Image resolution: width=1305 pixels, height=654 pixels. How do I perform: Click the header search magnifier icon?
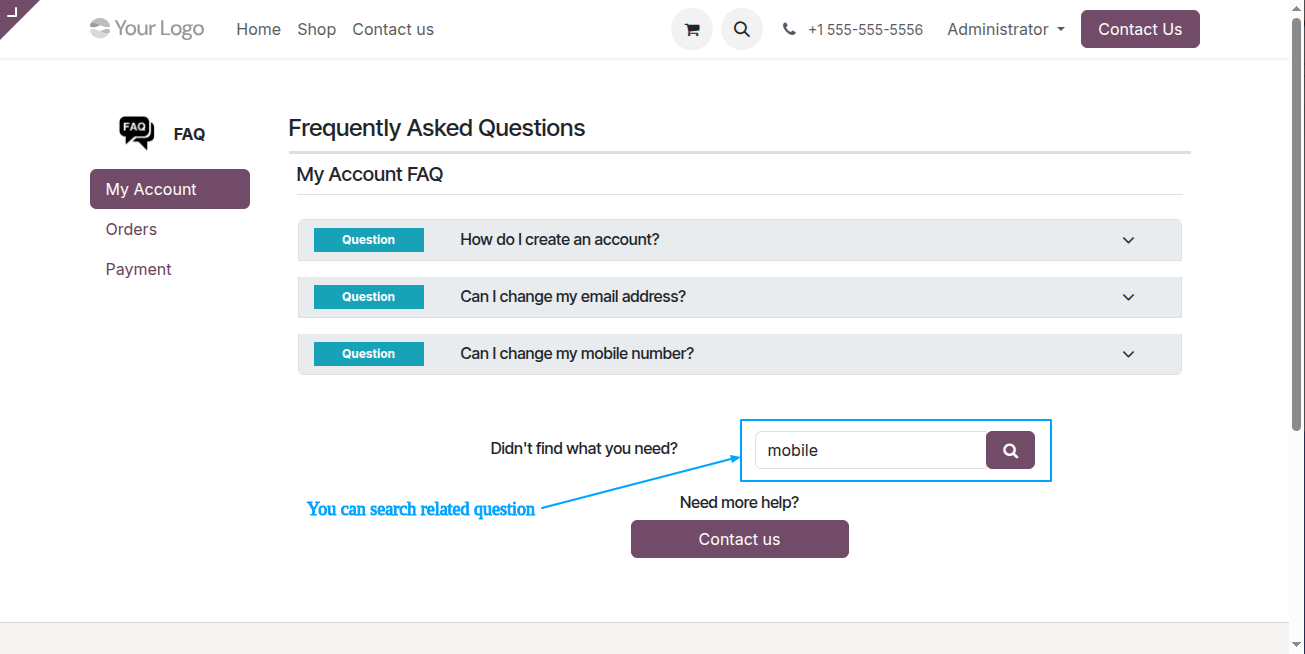click(x=741, y=29)
